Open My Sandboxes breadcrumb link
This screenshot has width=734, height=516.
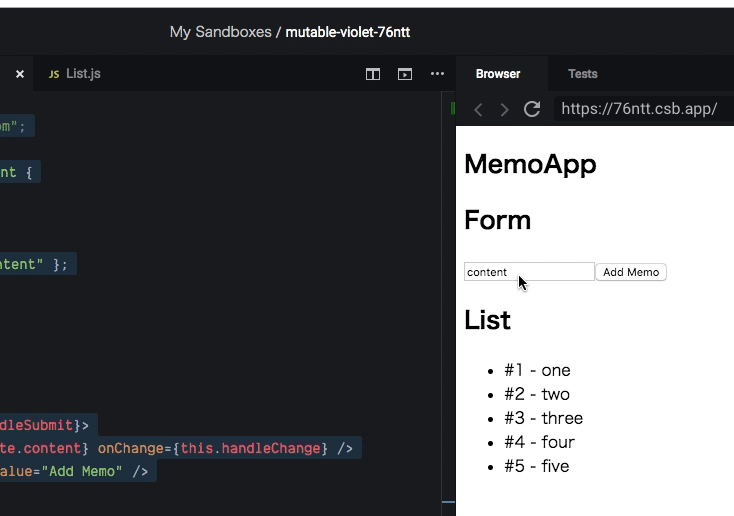click(x=220, y=32)
